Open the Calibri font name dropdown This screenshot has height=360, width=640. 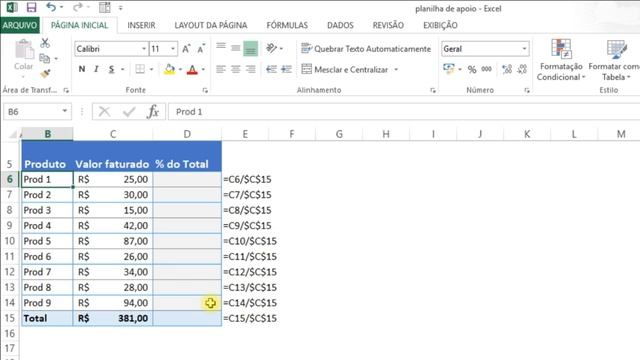[x=144, y=49]
